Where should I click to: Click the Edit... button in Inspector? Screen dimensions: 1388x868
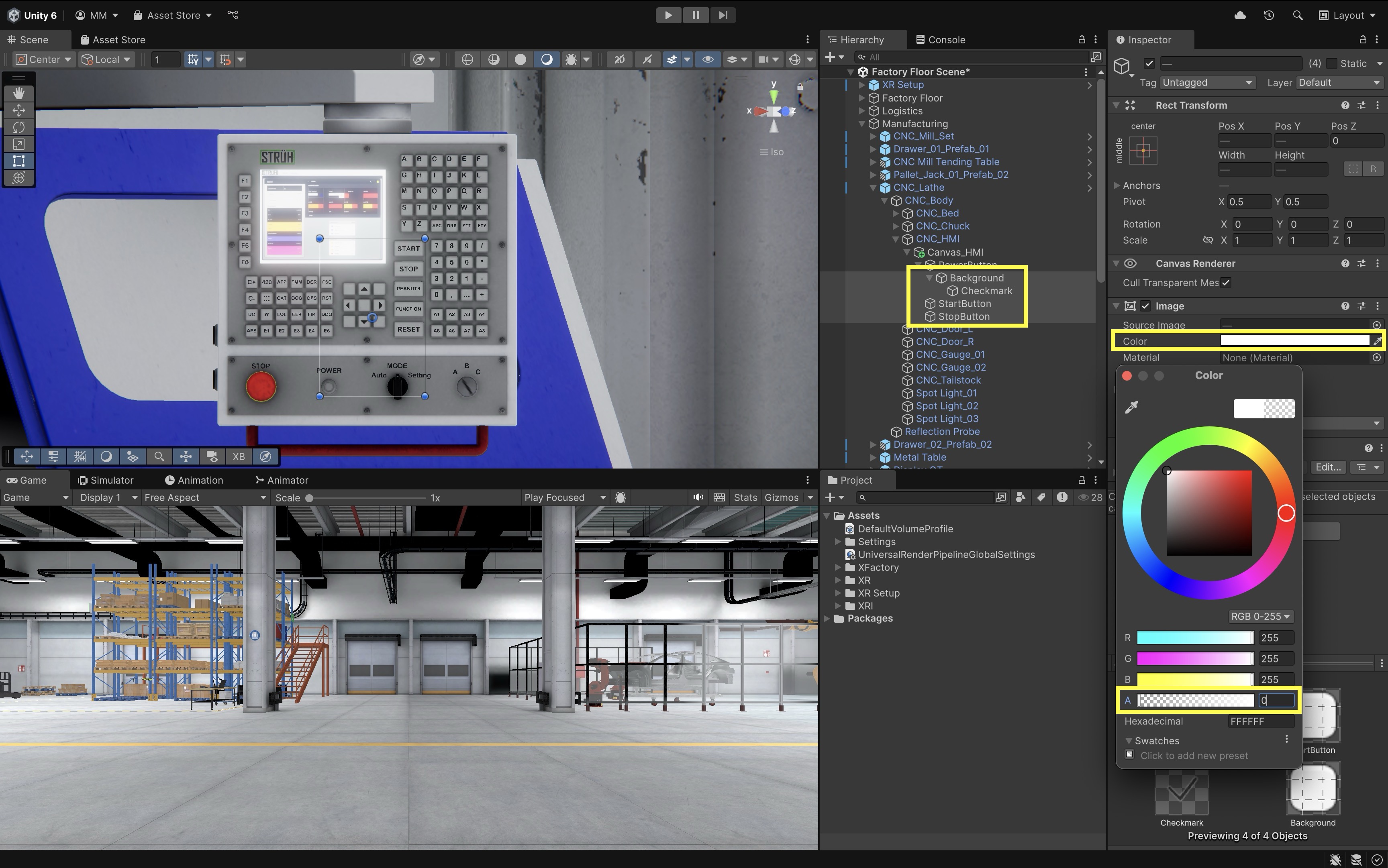click(x=1328, y=467)
